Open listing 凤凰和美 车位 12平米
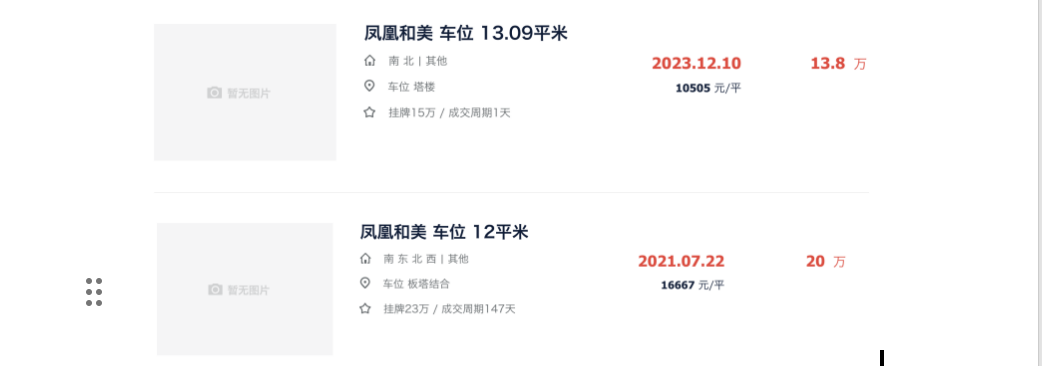1042x366 pixels. (x=444, y=232)
